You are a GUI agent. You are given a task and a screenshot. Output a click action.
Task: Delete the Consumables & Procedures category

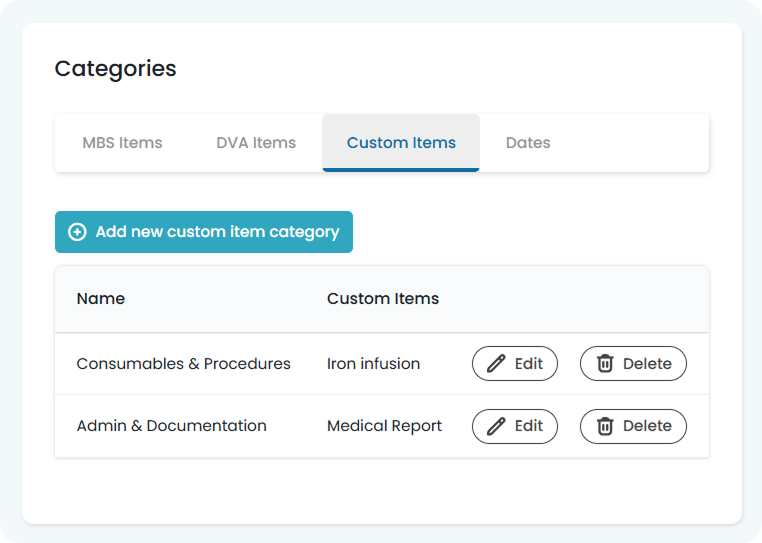point(633,364)
